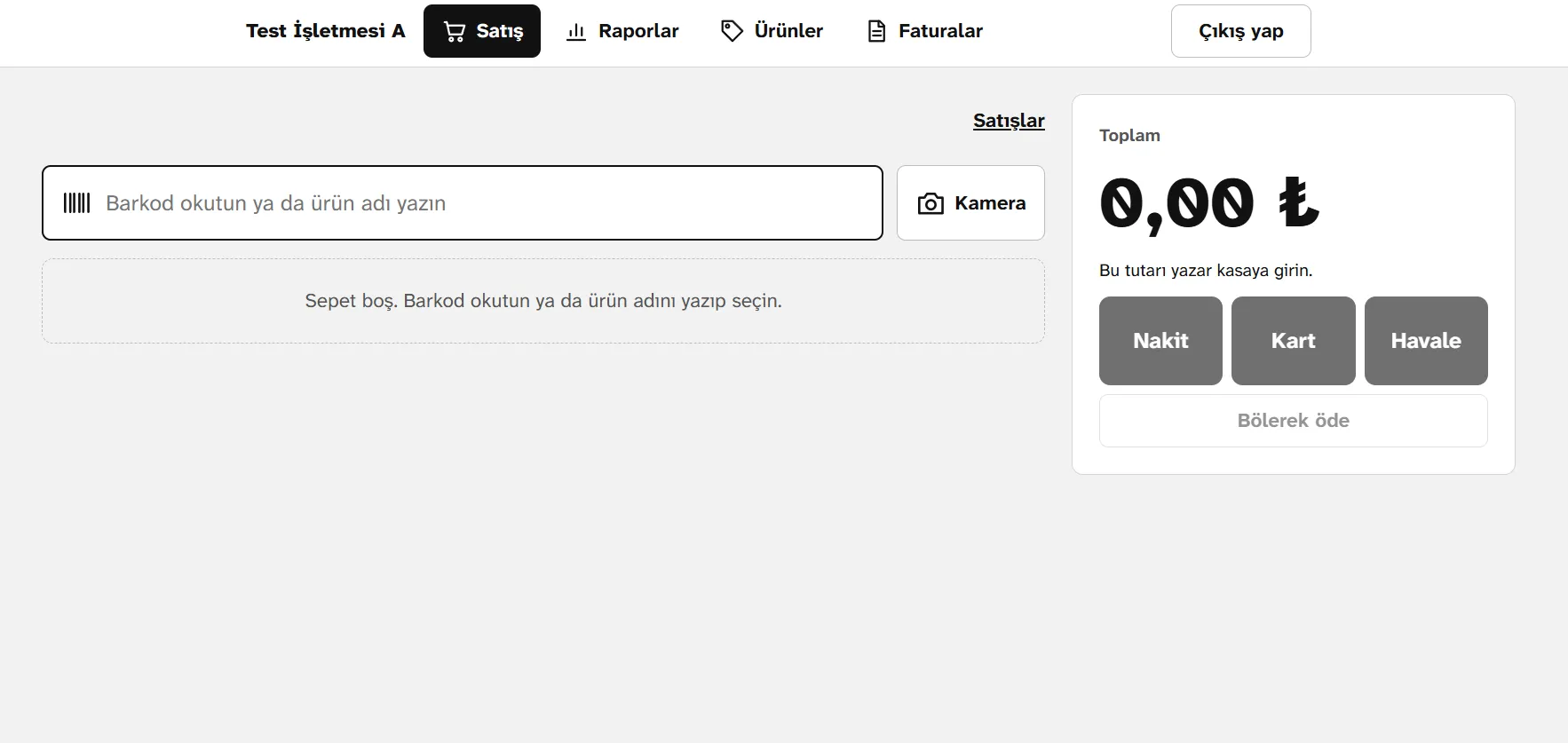Switch to the Ürünler tab
1568x743 pixels.
coord(772,31)
